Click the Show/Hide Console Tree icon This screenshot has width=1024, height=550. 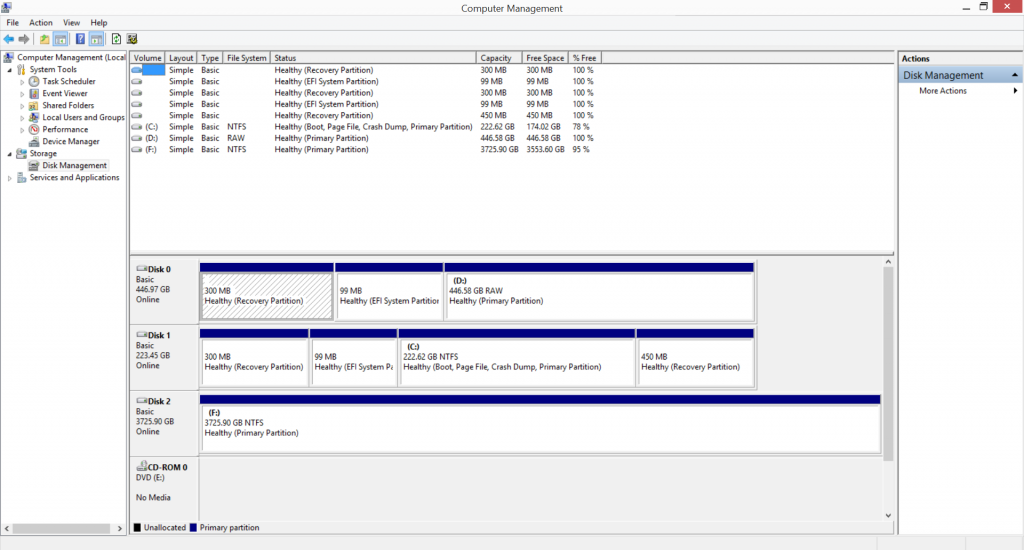(x=61, y=39)
